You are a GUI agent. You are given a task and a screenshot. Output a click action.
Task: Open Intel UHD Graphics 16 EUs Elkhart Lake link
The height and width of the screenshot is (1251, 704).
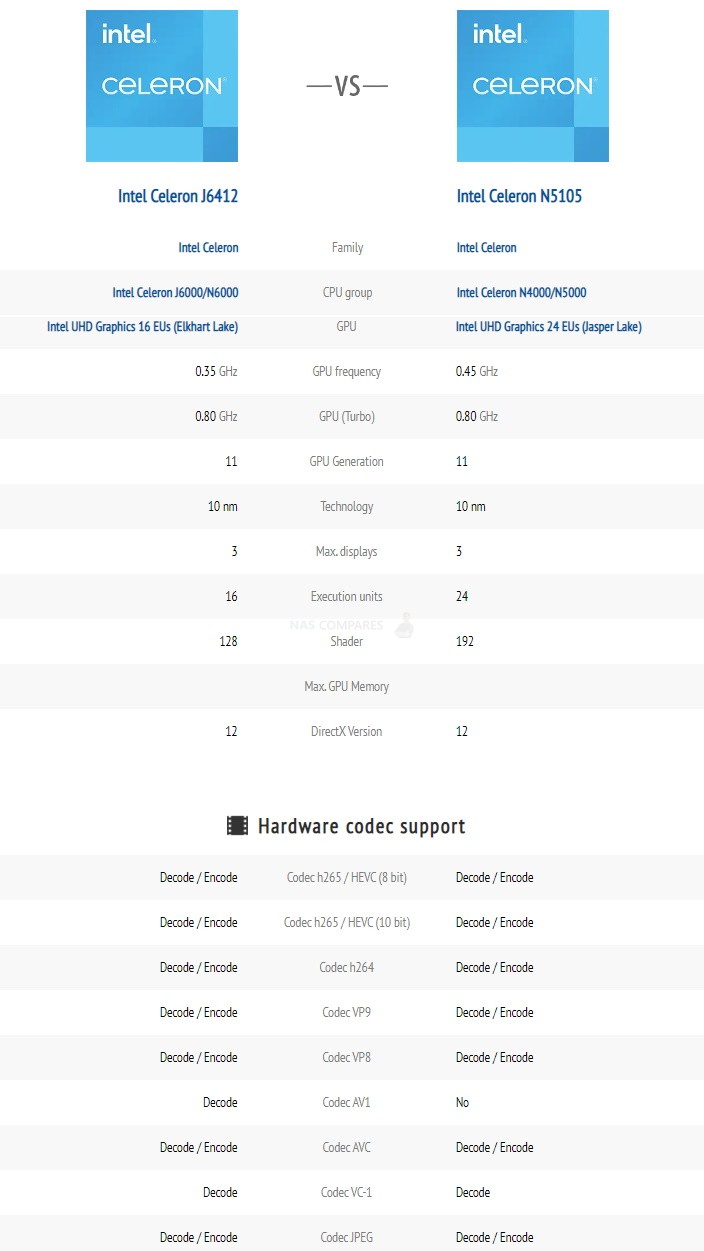[142, 327]
